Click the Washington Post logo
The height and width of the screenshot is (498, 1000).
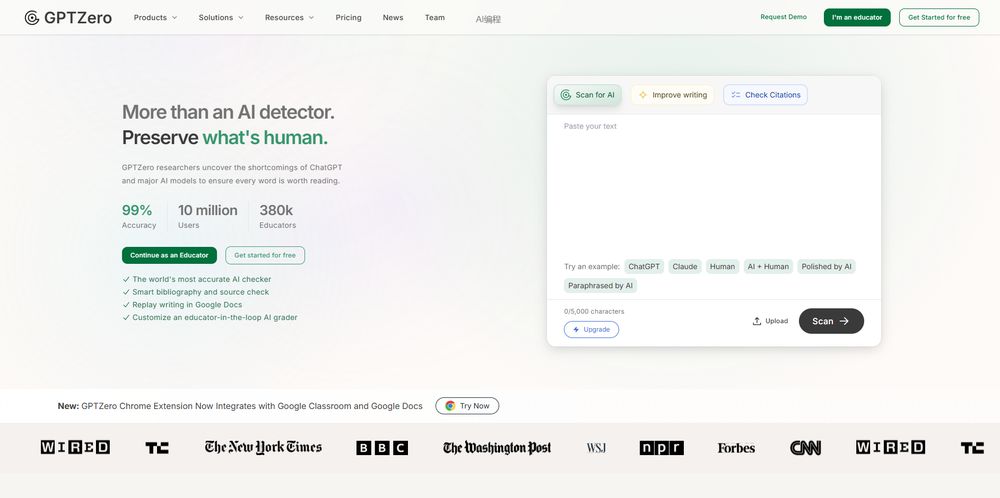click(x=497, y=448)
